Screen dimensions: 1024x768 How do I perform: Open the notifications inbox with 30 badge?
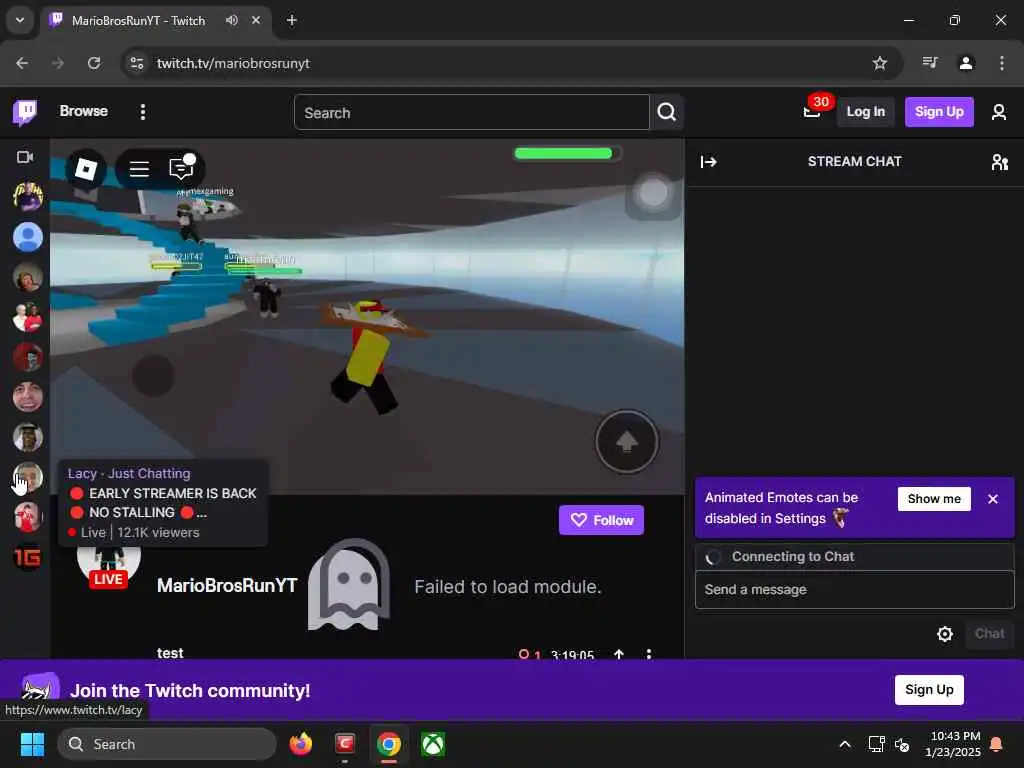point(812,112)
